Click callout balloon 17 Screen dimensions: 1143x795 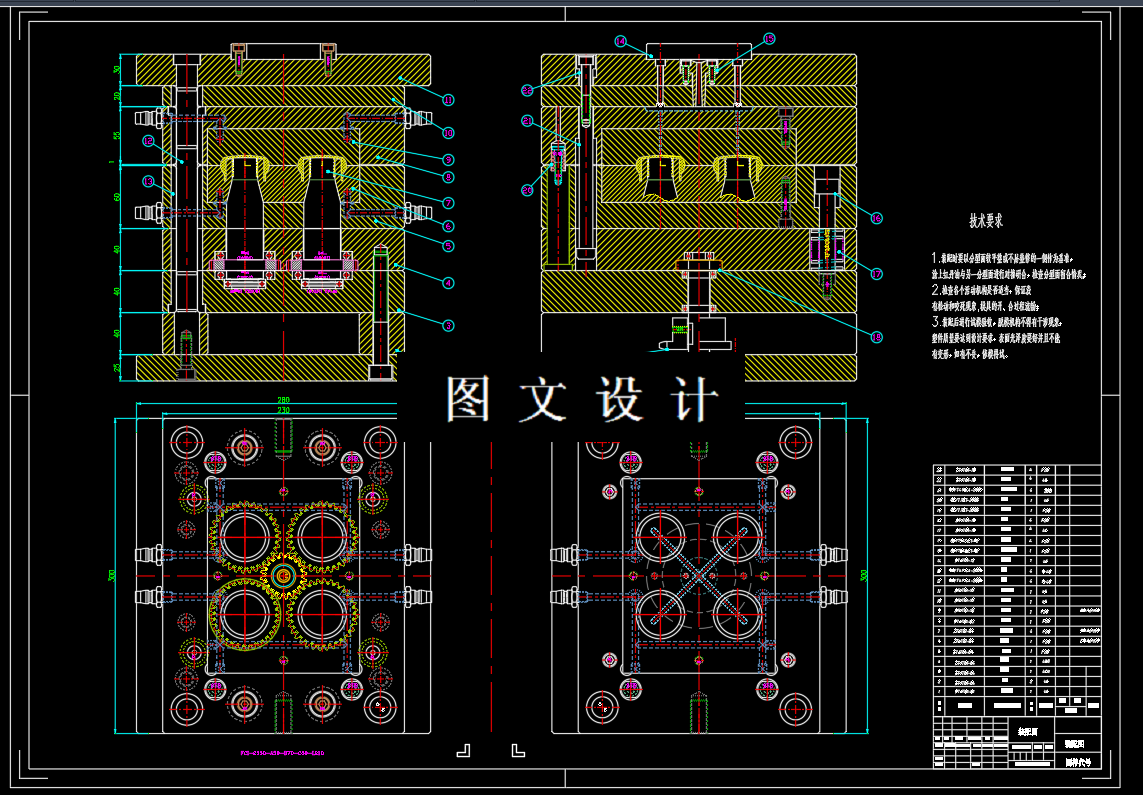pyautogui.click(x=876, y=274)
